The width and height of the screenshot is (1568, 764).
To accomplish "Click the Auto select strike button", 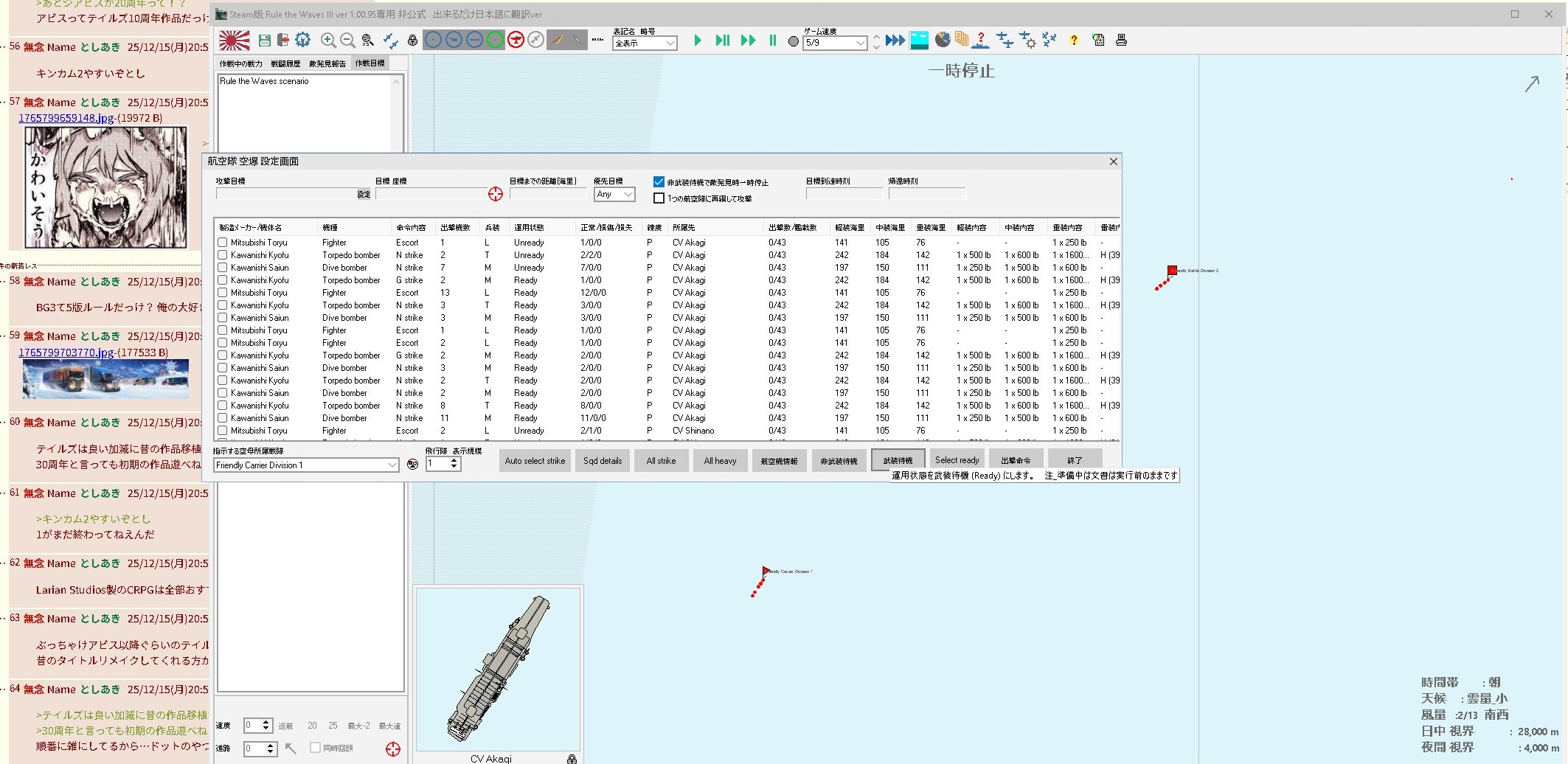I will point(535,461).
